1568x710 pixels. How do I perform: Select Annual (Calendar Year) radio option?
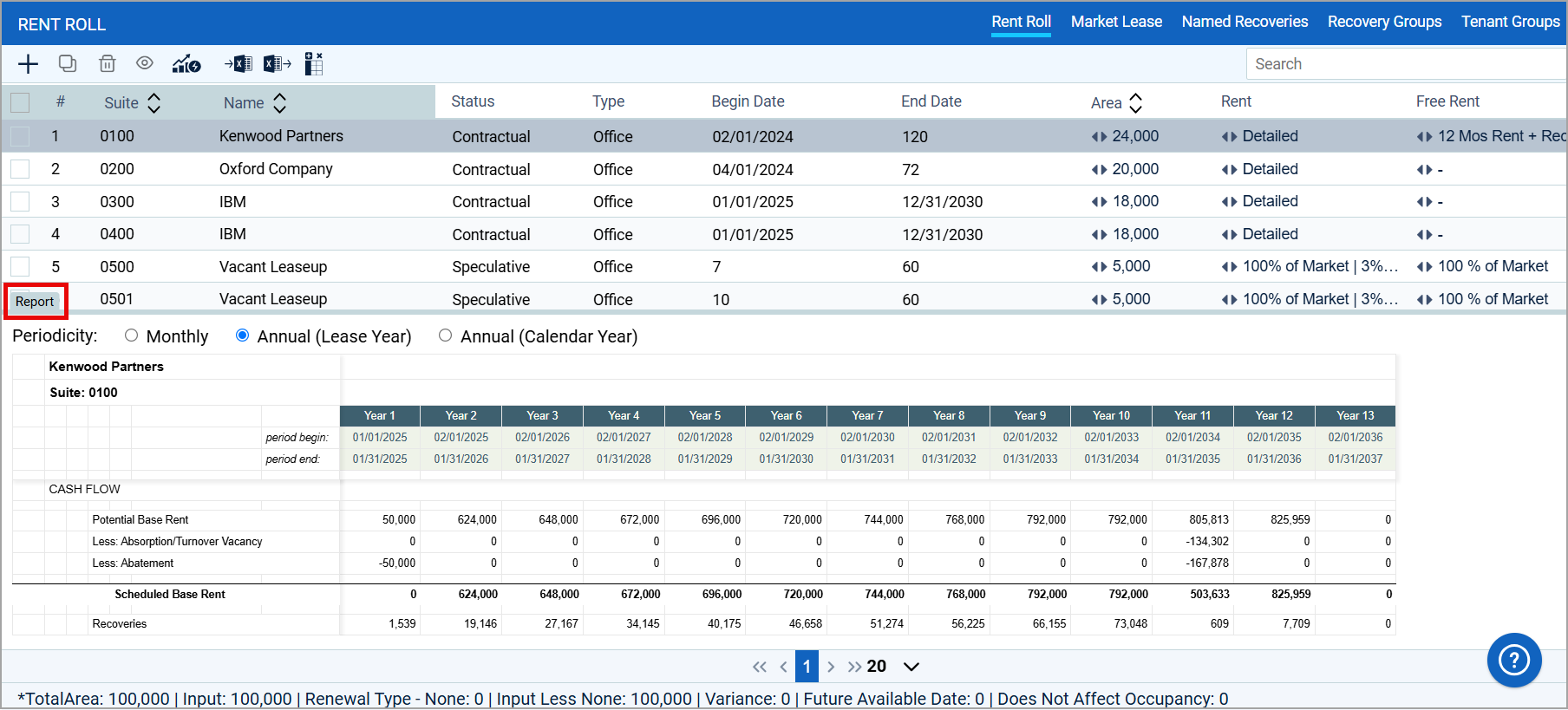pyautogui.click(x=445, y=335)
